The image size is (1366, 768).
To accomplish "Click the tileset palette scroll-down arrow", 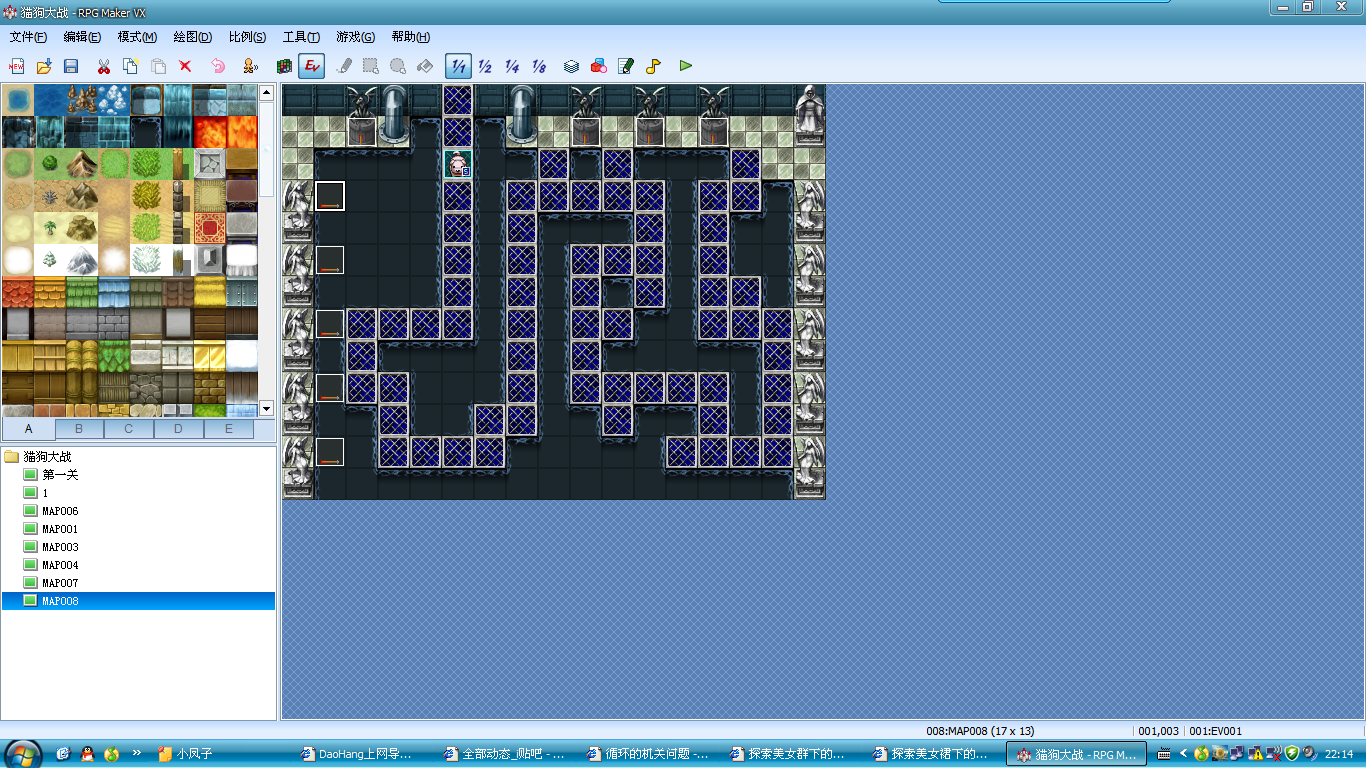I will (267, 408).
